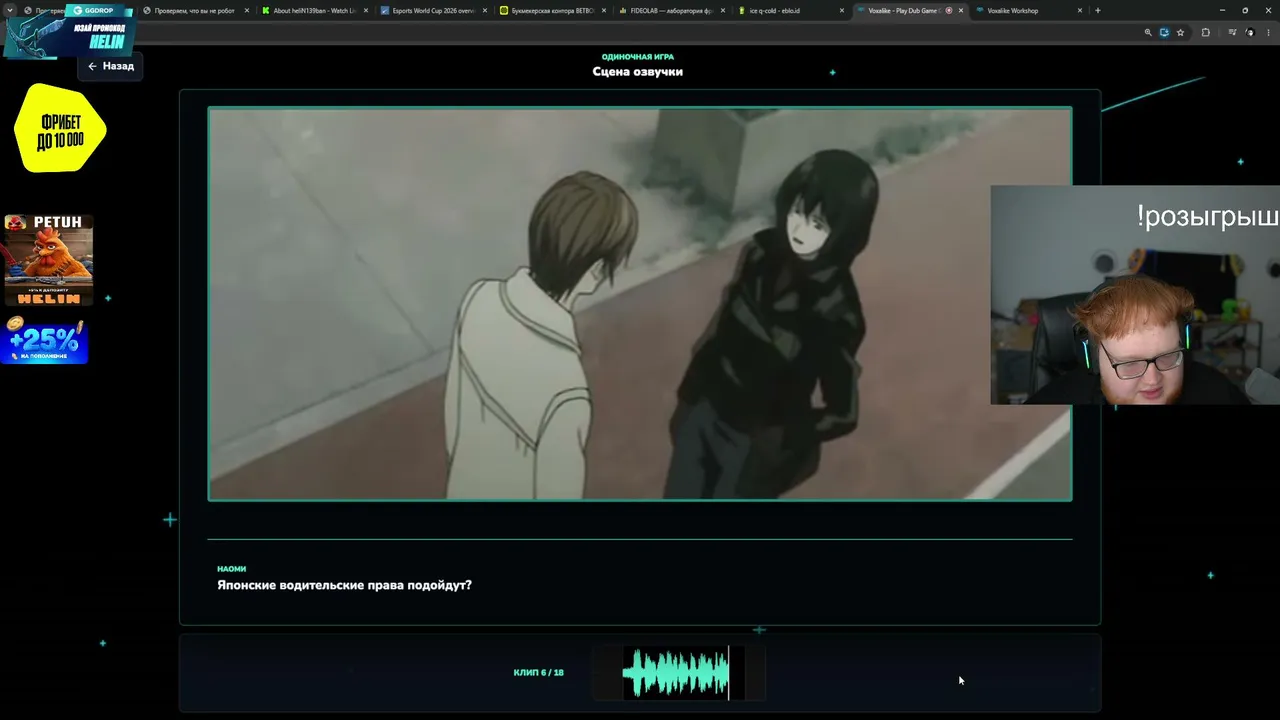Screen dimensions: 1280x720
Task: Click the recording indicator on Voxalike tab
Action: click(x=949, y=11)
